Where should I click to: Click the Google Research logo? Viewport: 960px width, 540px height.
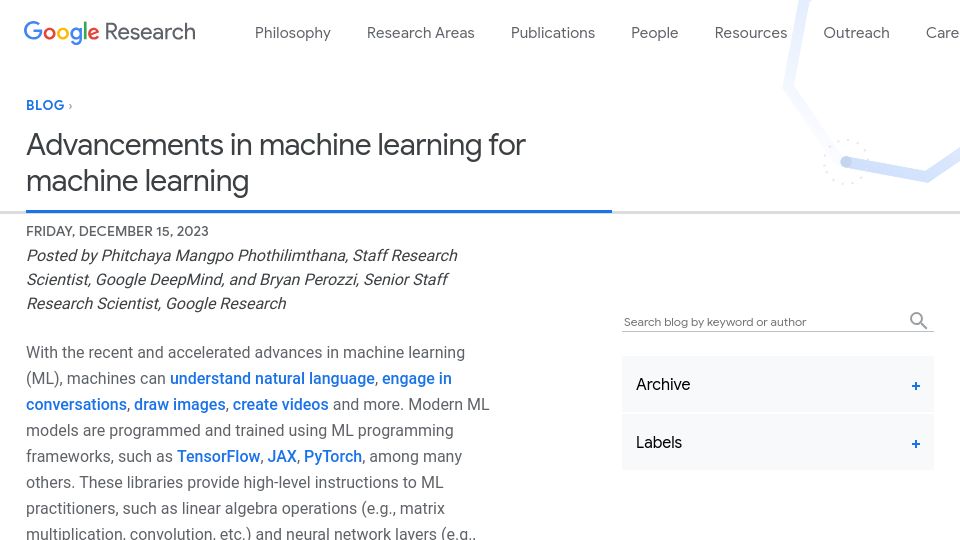tap(110, 32)
